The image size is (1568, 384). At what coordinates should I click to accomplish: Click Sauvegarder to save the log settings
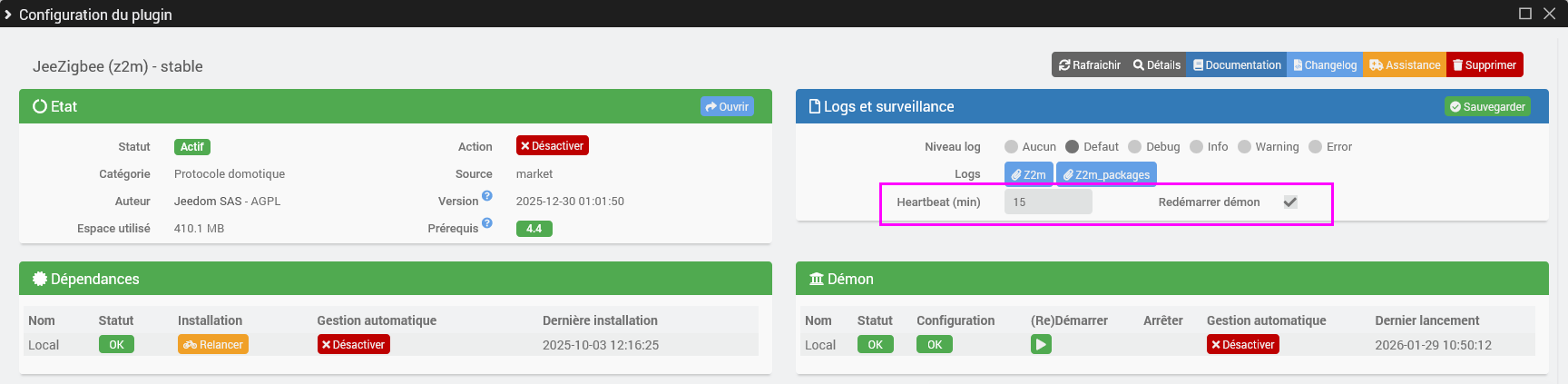coord(1487,106)
